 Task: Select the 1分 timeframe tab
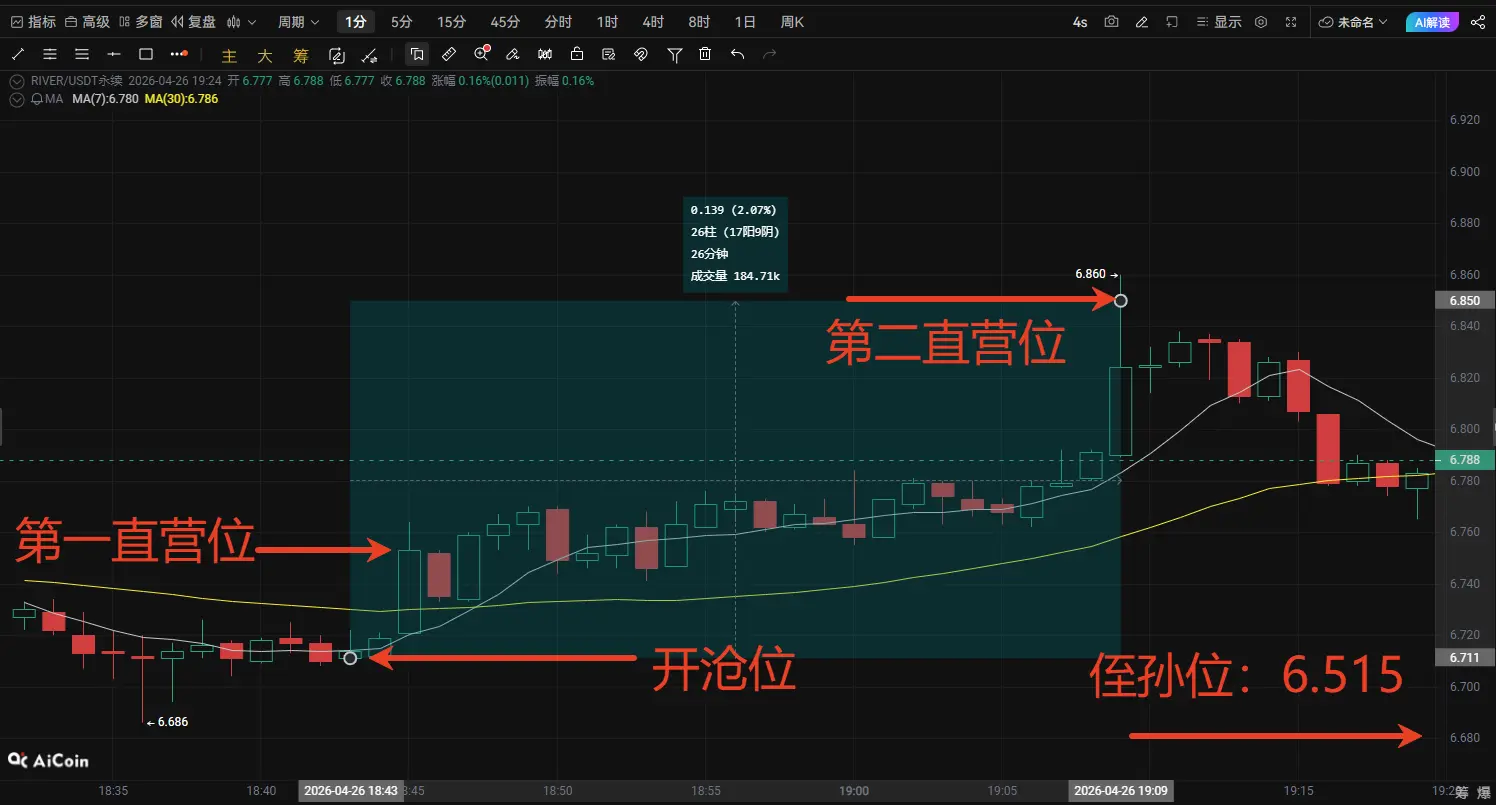[355, 22]
